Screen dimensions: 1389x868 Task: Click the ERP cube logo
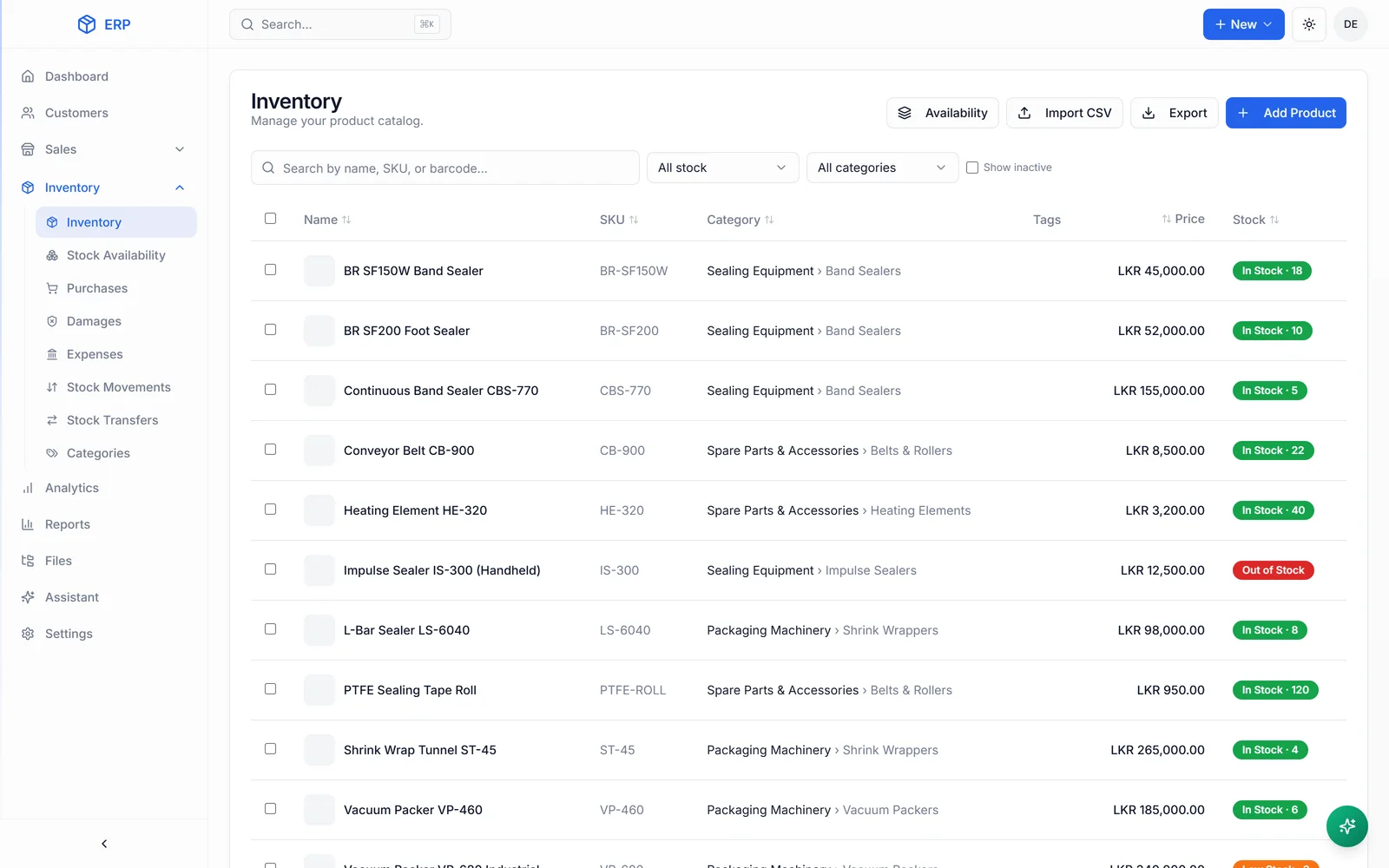[x=87, y=24]
